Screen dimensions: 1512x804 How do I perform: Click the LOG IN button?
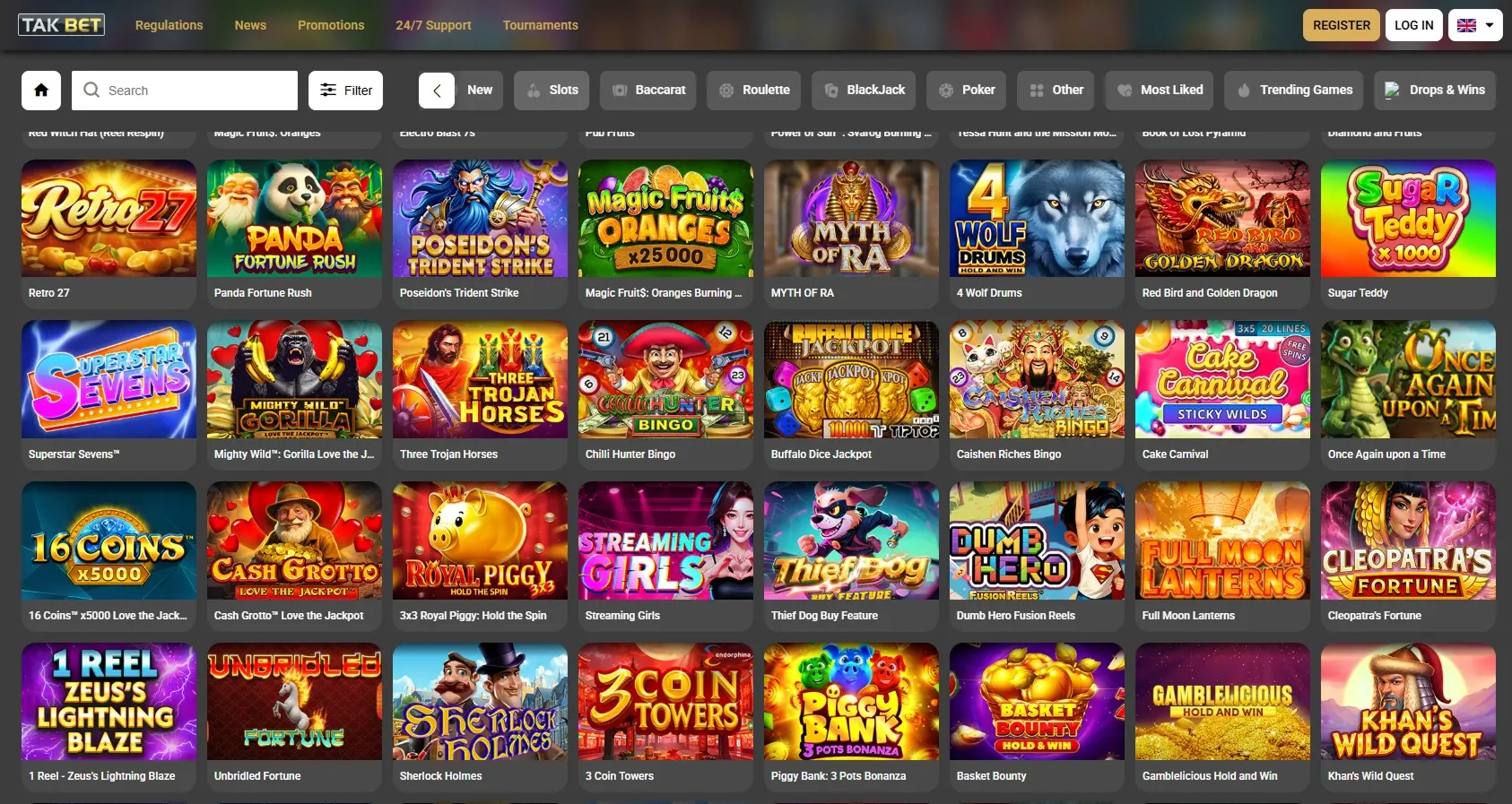click(1413, 25)
